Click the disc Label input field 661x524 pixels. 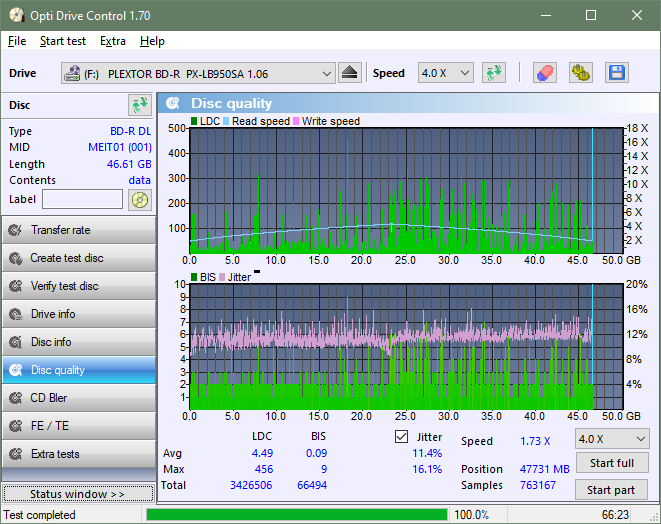point(83,199)
